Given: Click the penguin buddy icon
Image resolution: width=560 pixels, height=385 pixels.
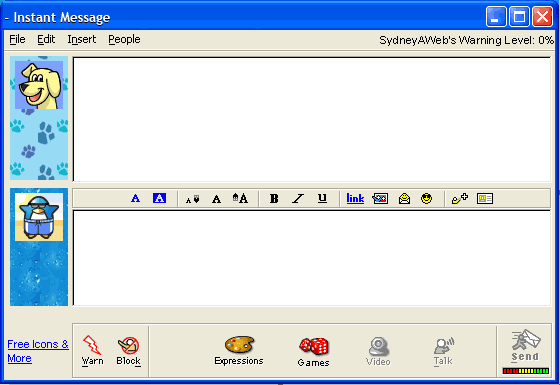Looking at the screenshot, I should point(39,217).
